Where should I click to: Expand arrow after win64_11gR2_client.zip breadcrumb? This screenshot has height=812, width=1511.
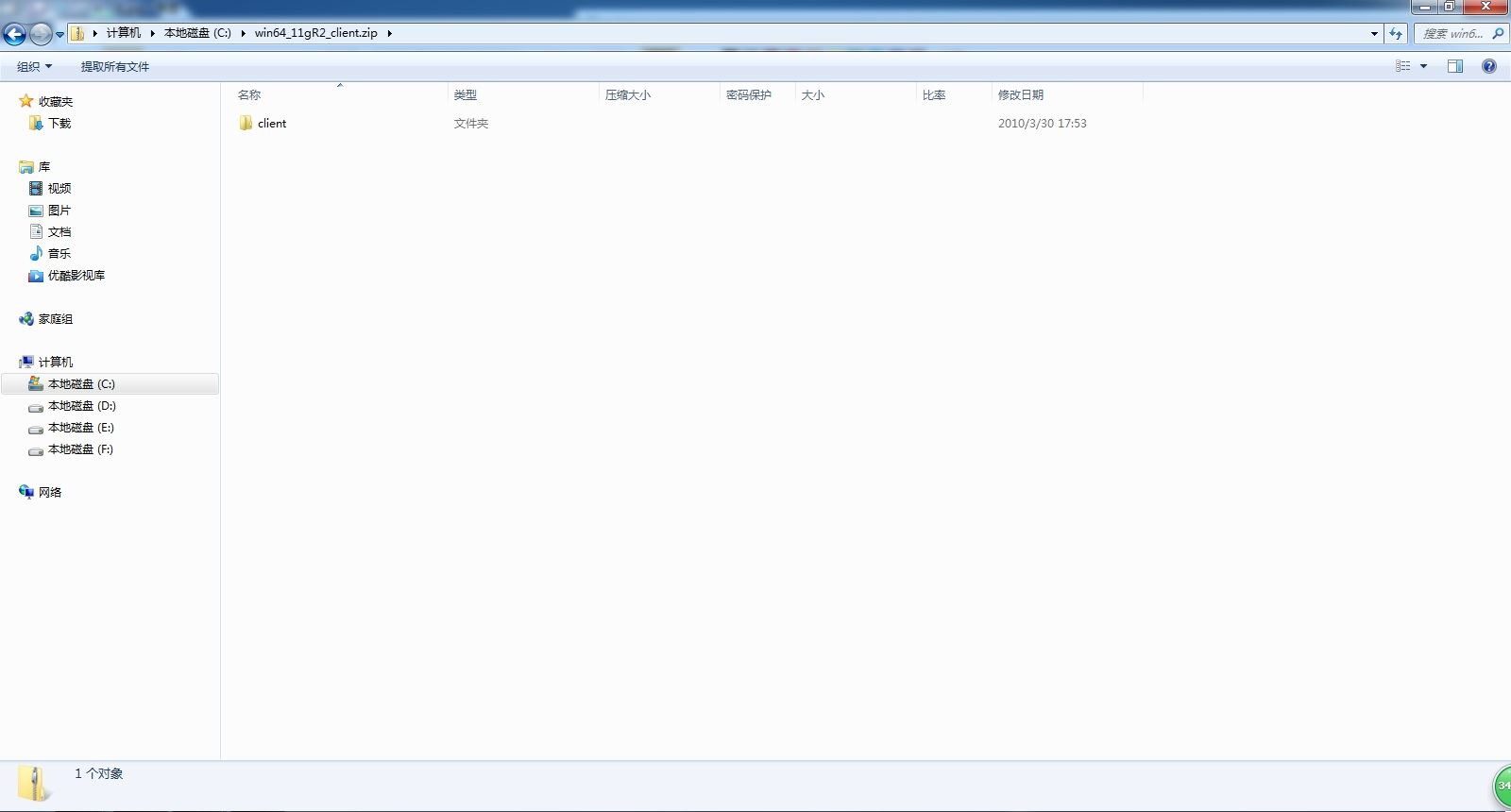pos(389,33)
